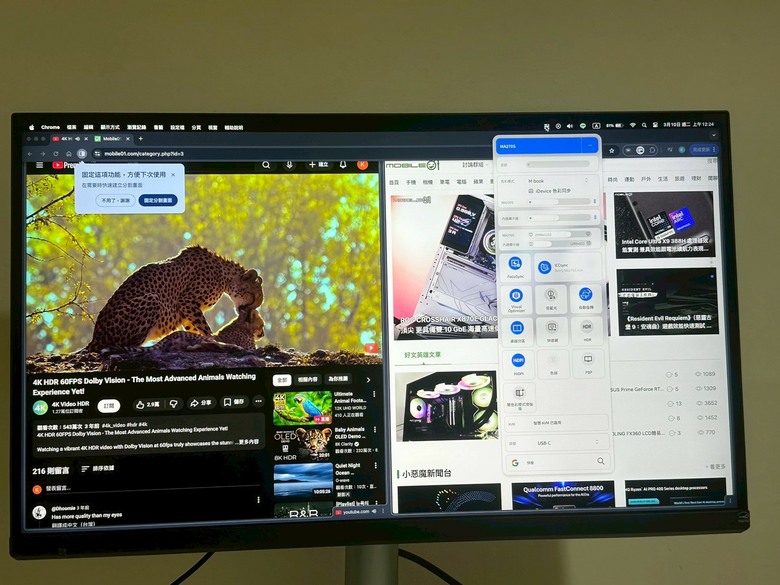Click YouTube voice search microphone
The height and width of the screenshot is (585, 780).
289,165
